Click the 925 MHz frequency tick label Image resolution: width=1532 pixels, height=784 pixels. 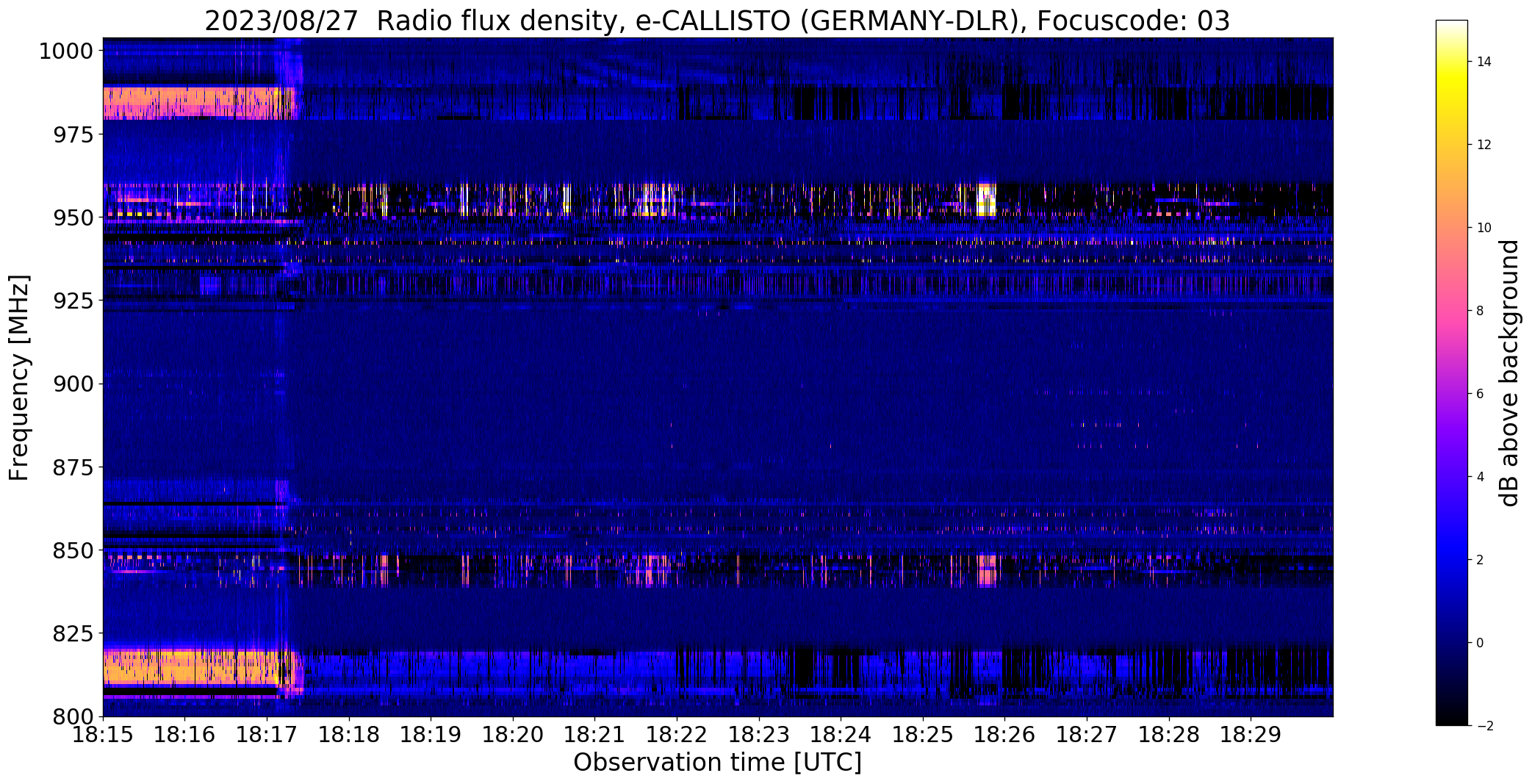[x=73, y=301]
